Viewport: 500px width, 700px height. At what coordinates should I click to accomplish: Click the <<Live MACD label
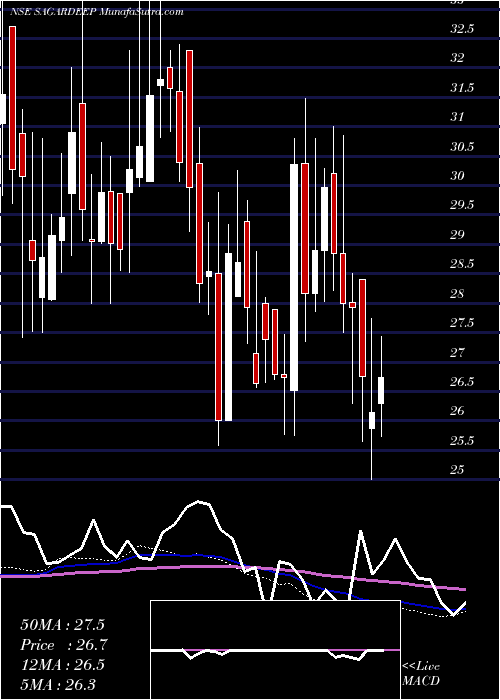(x=421, y=674)
